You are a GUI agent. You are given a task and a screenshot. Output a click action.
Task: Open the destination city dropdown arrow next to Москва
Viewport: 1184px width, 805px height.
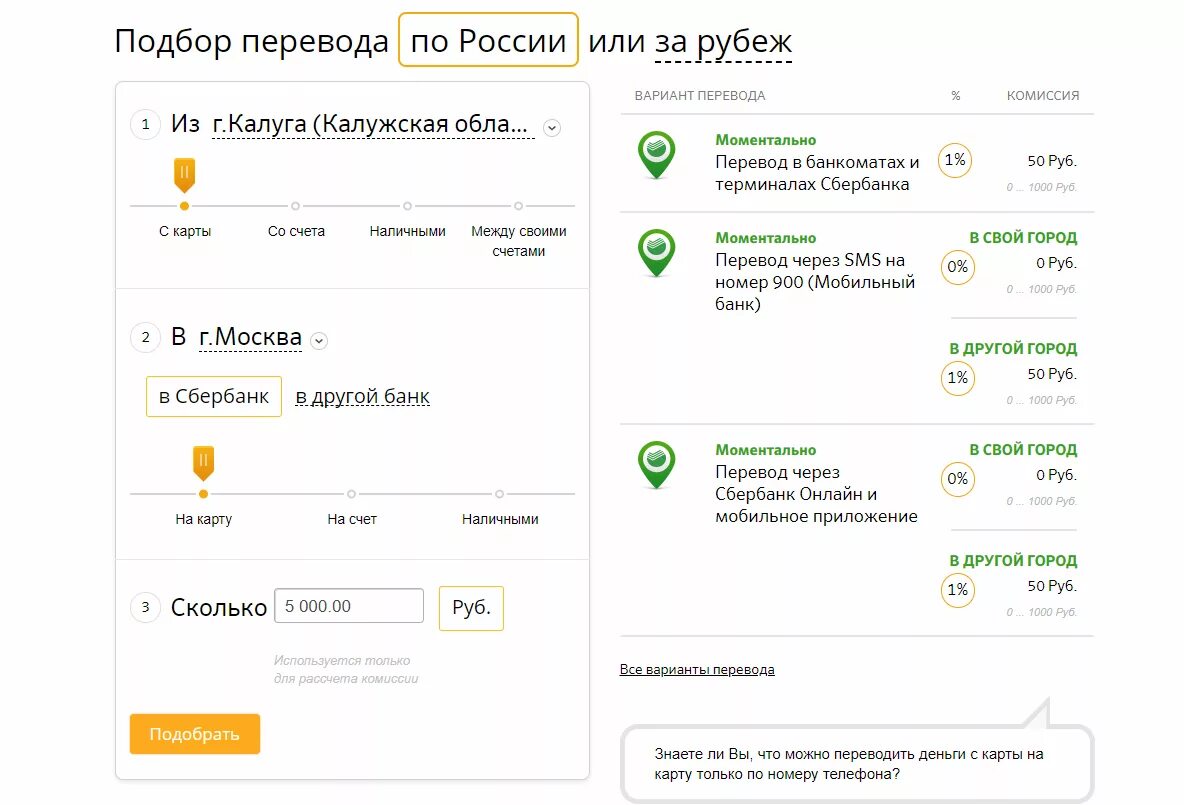coord(319,341)
